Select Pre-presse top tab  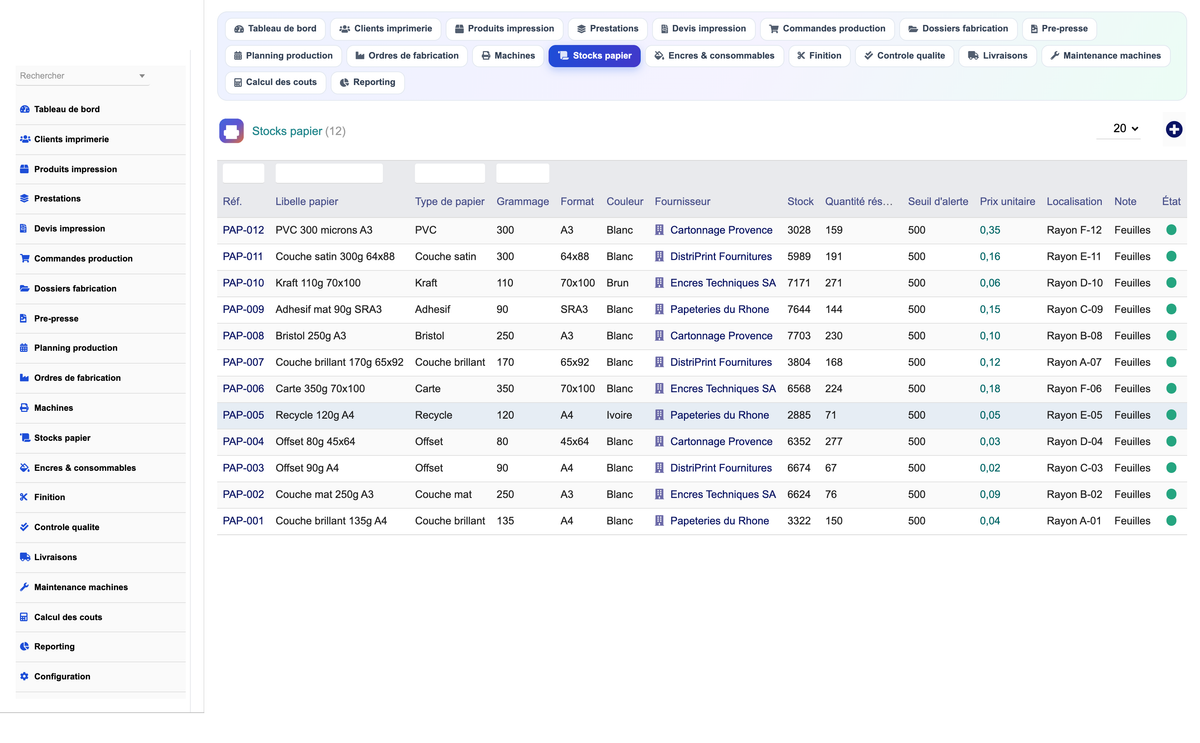point(1058,29)
